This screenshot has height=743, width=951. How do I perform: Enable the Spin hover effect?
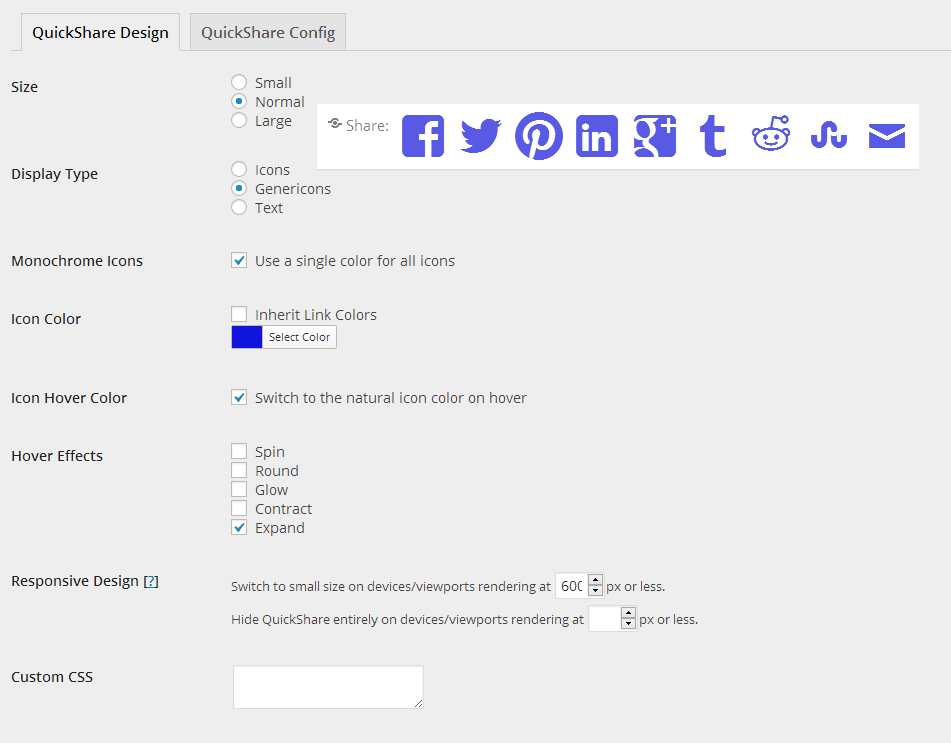pyautogui.click(x=239, y=451)
